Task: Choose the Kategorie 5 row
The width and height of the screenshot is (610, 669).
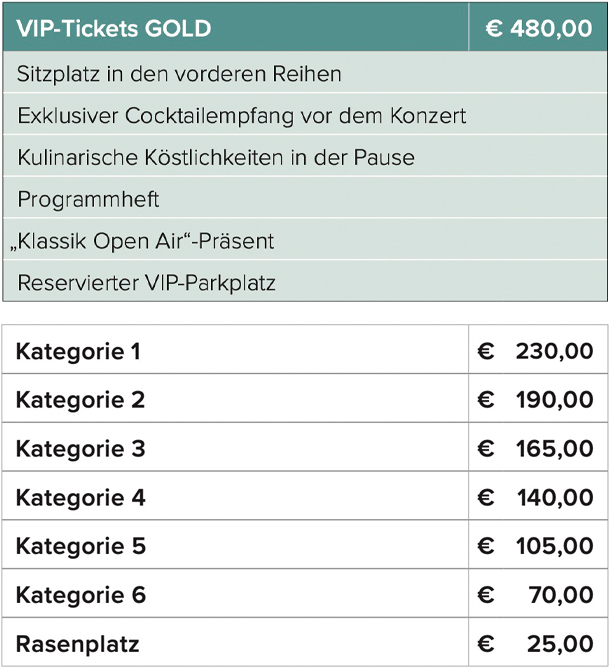Action: point(305,544)
